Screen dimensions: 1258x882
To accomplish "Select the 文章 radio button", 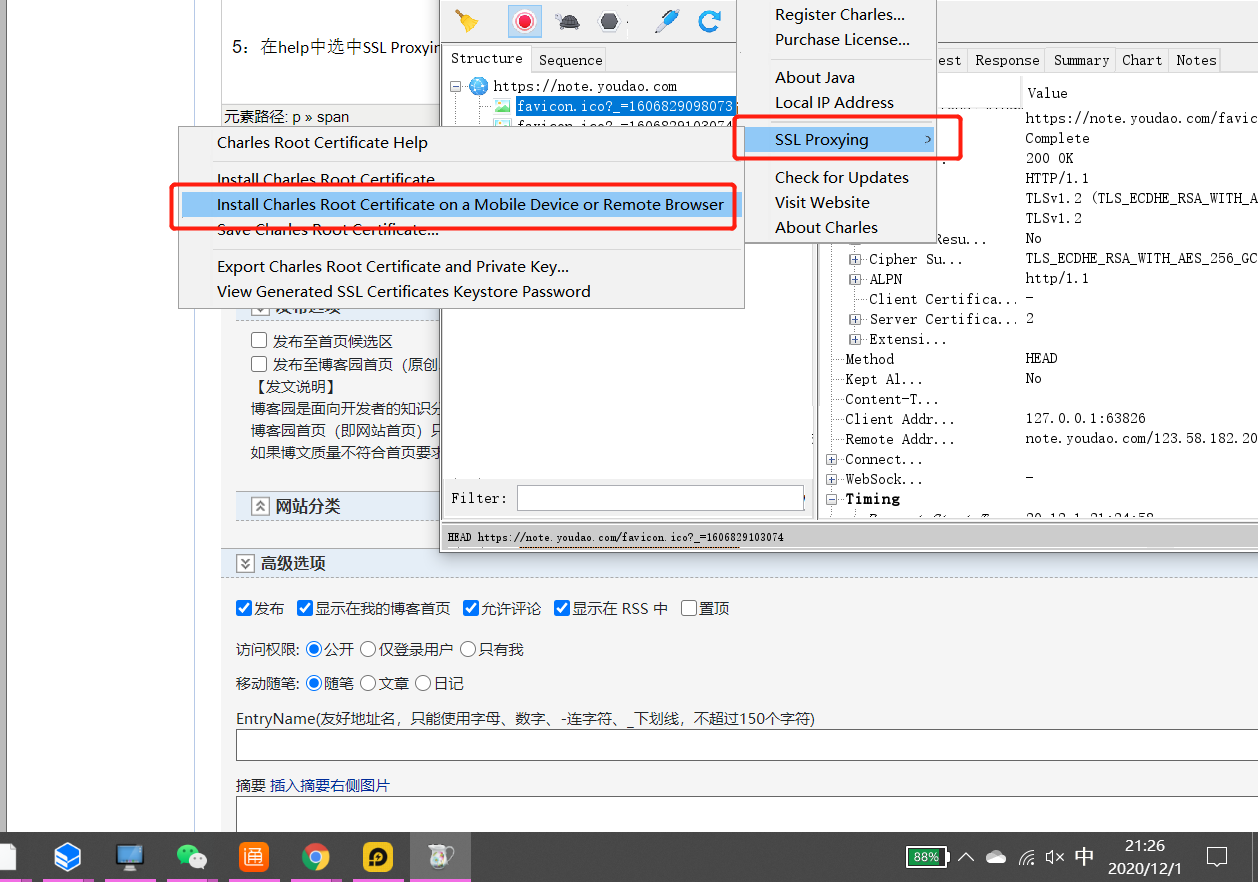I will coord(367,683).
